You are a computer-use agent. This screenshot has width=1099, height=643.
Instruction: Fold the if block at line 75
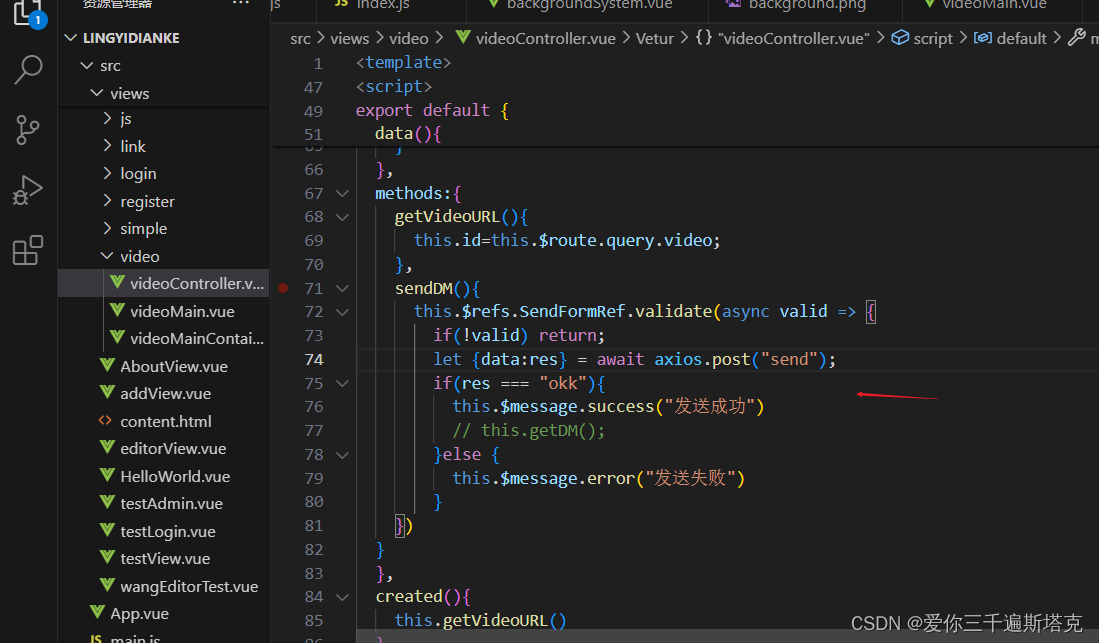pyautogui.click(x=342, y=384)
